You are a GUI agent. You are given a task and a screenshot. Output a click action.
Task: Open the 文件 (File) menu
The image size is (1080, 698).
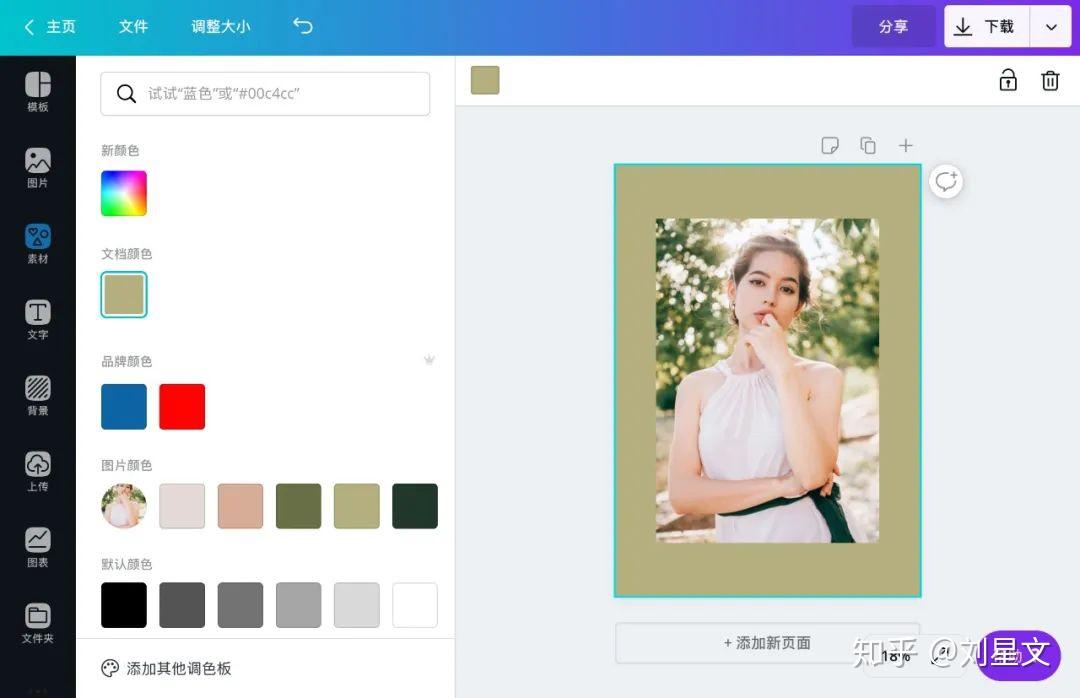[x=134, y=27]
